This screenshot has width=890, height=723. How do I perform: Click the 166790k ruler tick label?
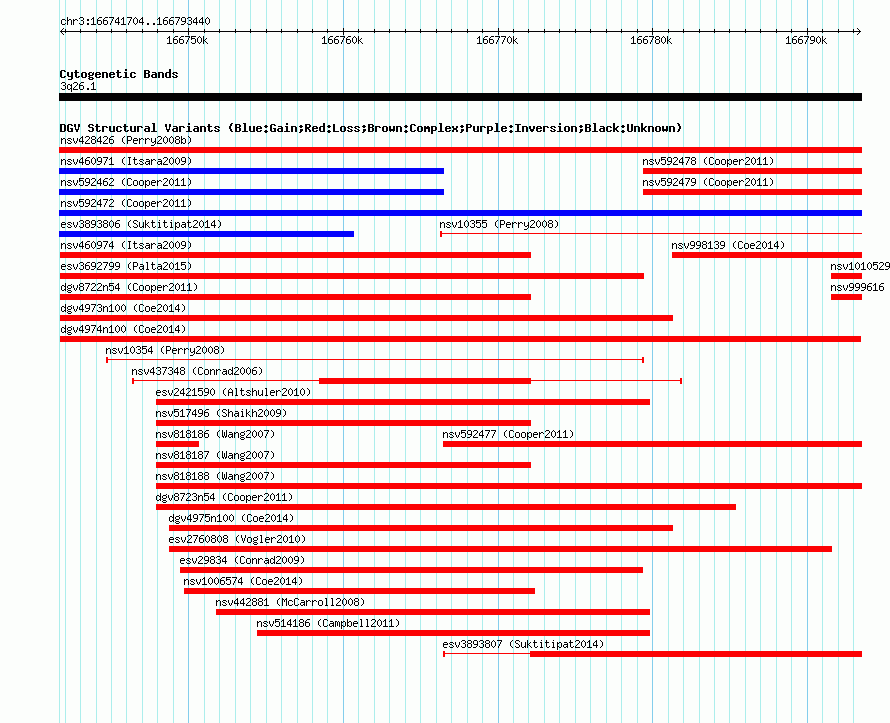[806, 40]
